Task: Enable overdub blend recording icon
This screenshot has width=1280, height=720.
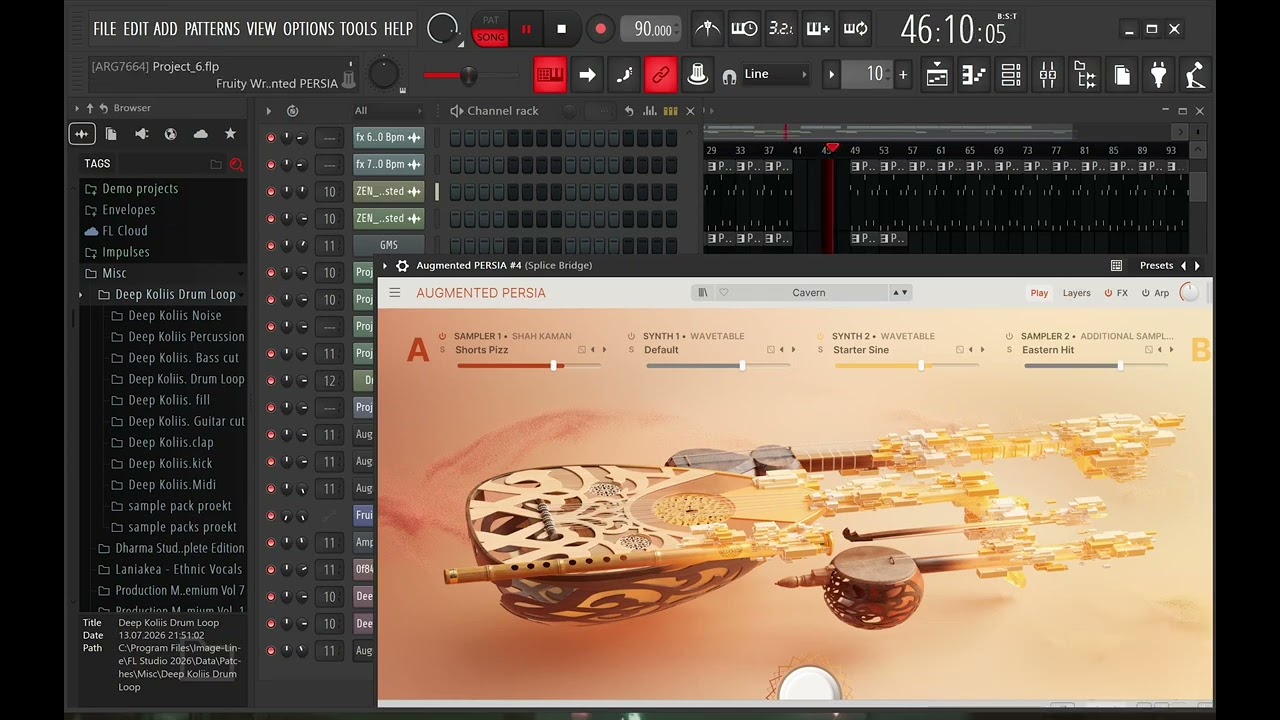Action: coord(818,29)
